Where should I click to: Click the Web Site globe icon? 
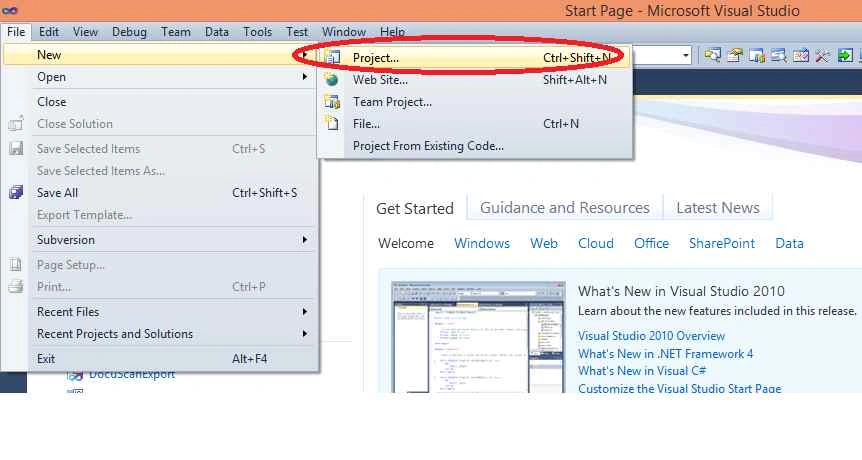tap(331, 80)
